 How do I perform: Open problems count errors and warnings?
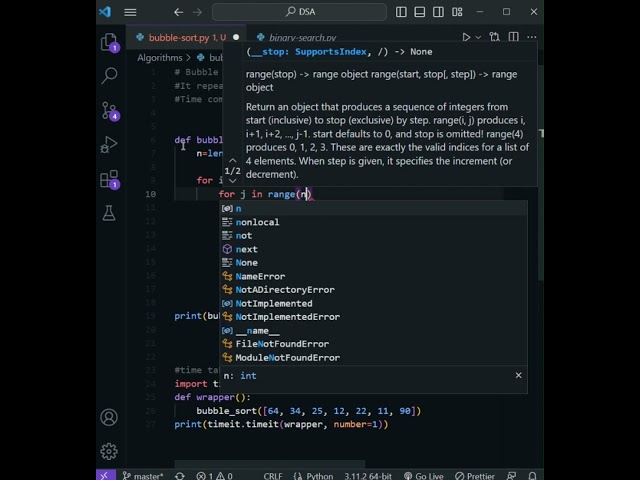pos(214,476)
